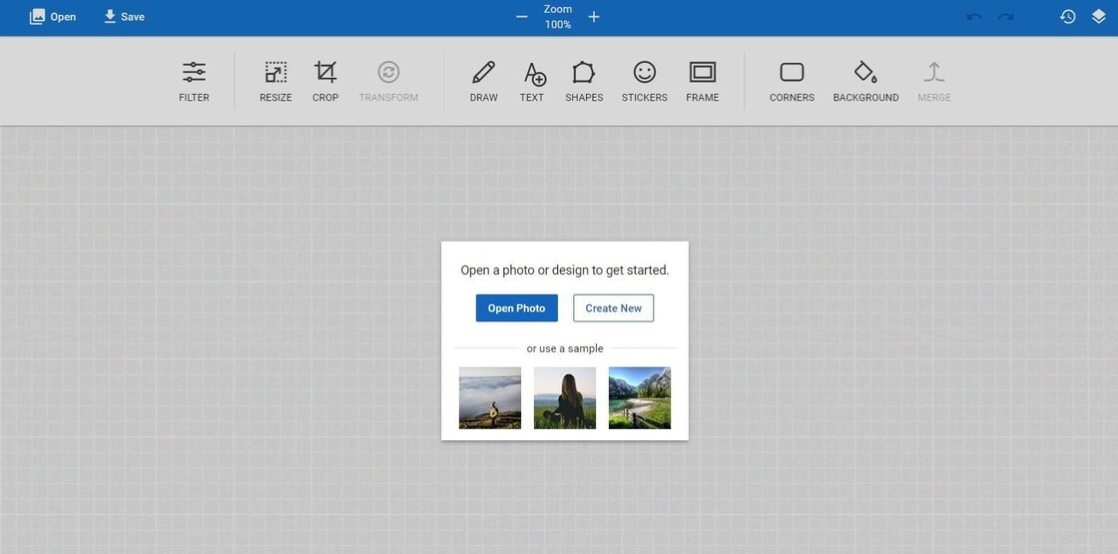Open the Stickers smiley tool
This screenshot has height=554, width=1118.
[x=645, y=81]
